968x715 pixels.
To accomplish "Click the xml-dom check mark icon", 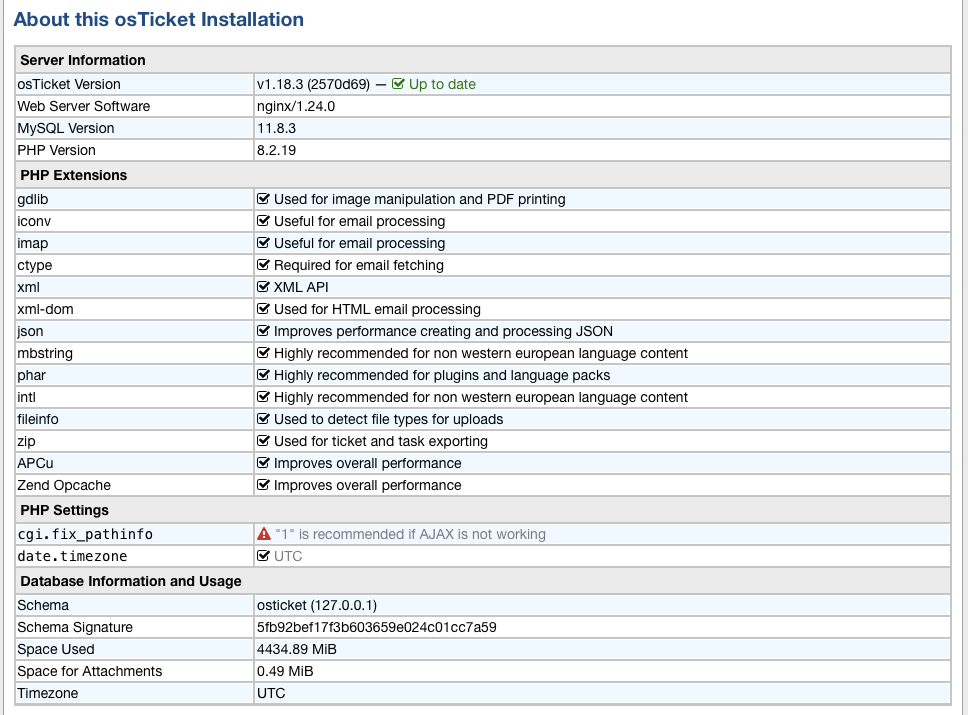I will 264,309.
